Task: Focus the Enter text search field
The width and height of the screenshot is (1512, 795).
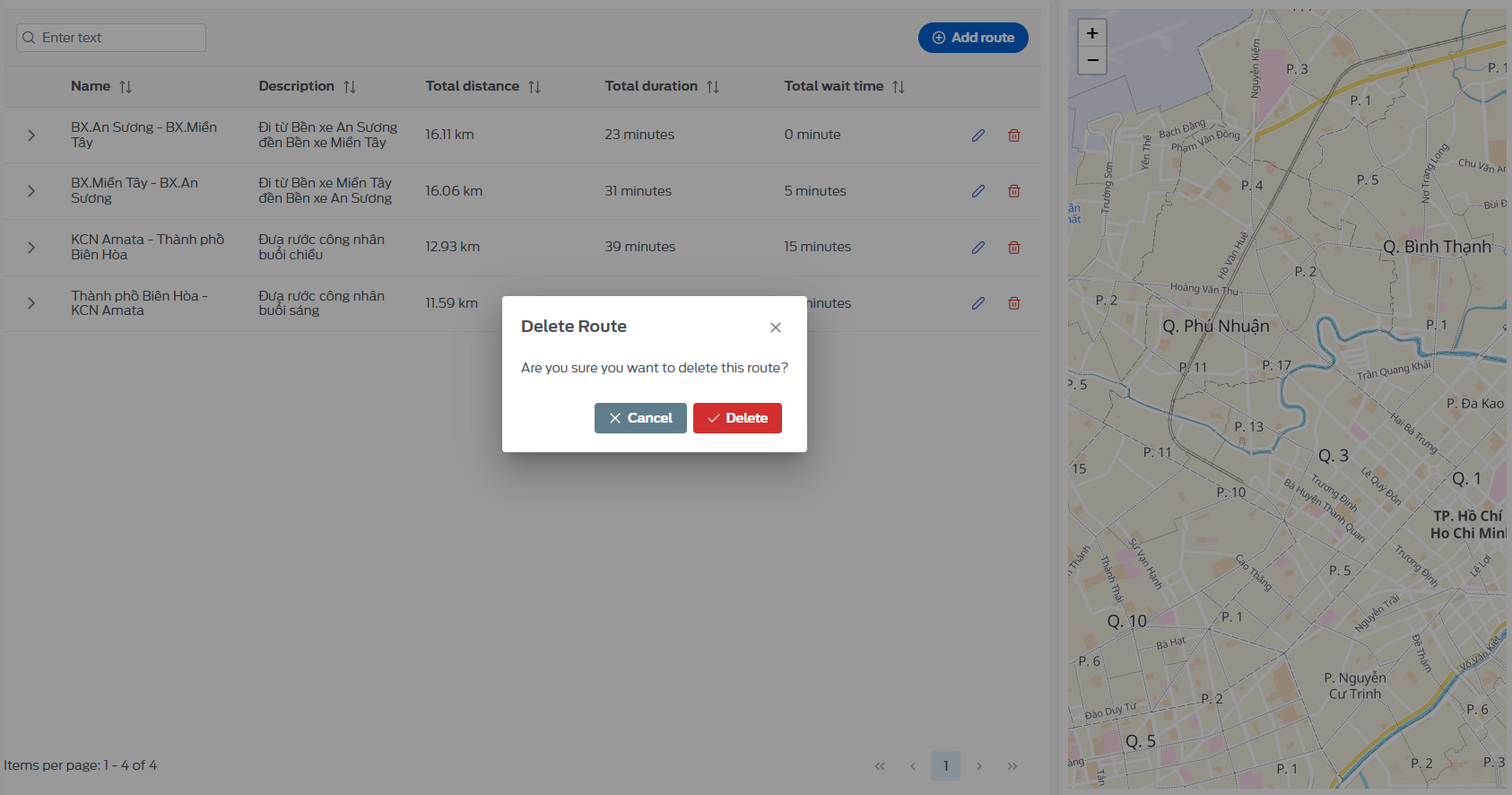Action: click(111, 38)
